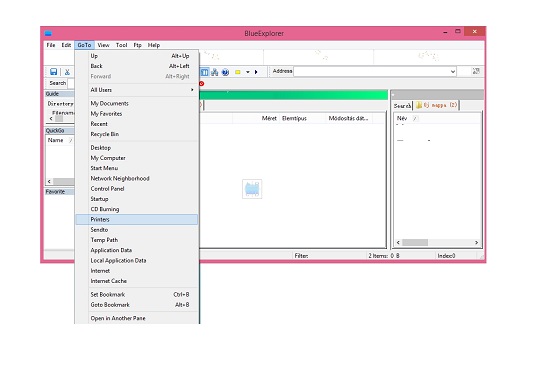This screenshot has height=378, width=550.
Task: Click the Méret column header
Action: pos(269,119)
